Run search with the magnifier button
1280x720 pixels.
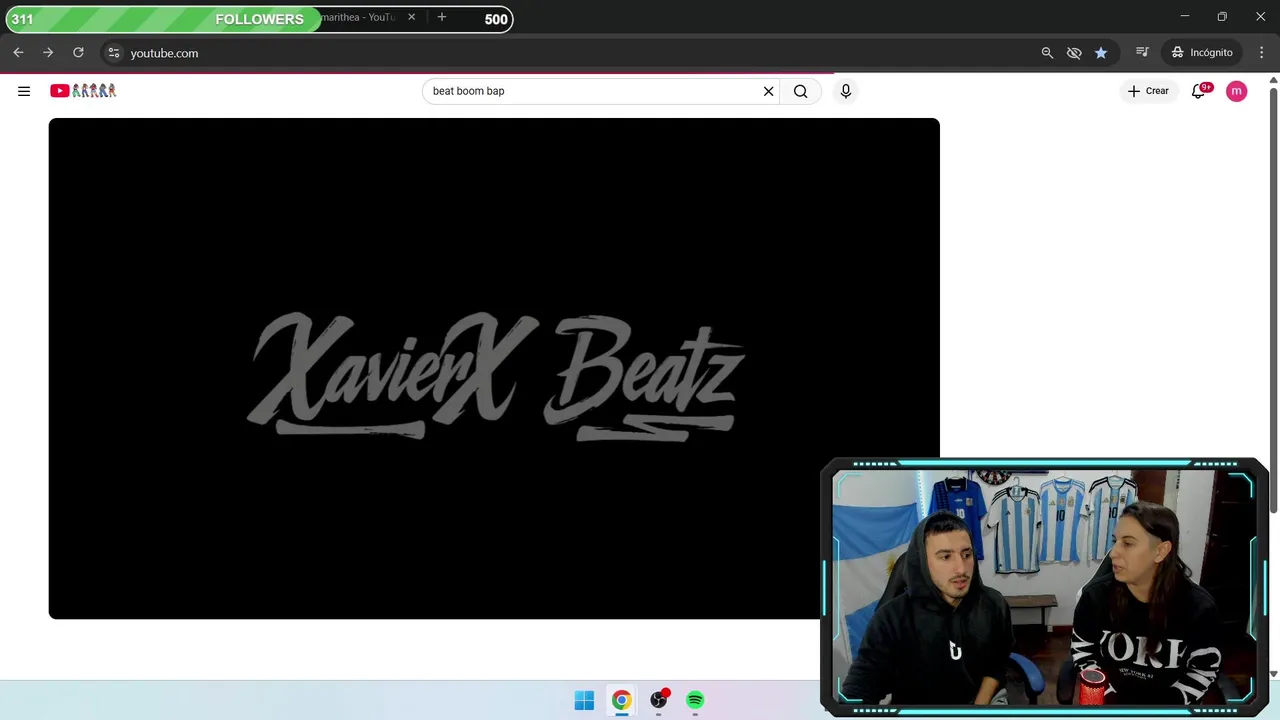[x=801, y=91]
